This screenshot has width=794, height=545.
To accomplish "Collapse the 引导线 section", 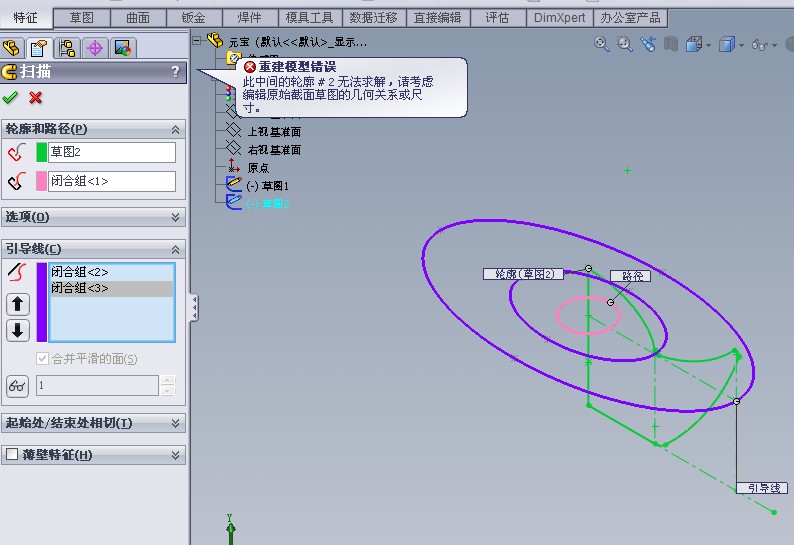I will click(x=175, y=249).
